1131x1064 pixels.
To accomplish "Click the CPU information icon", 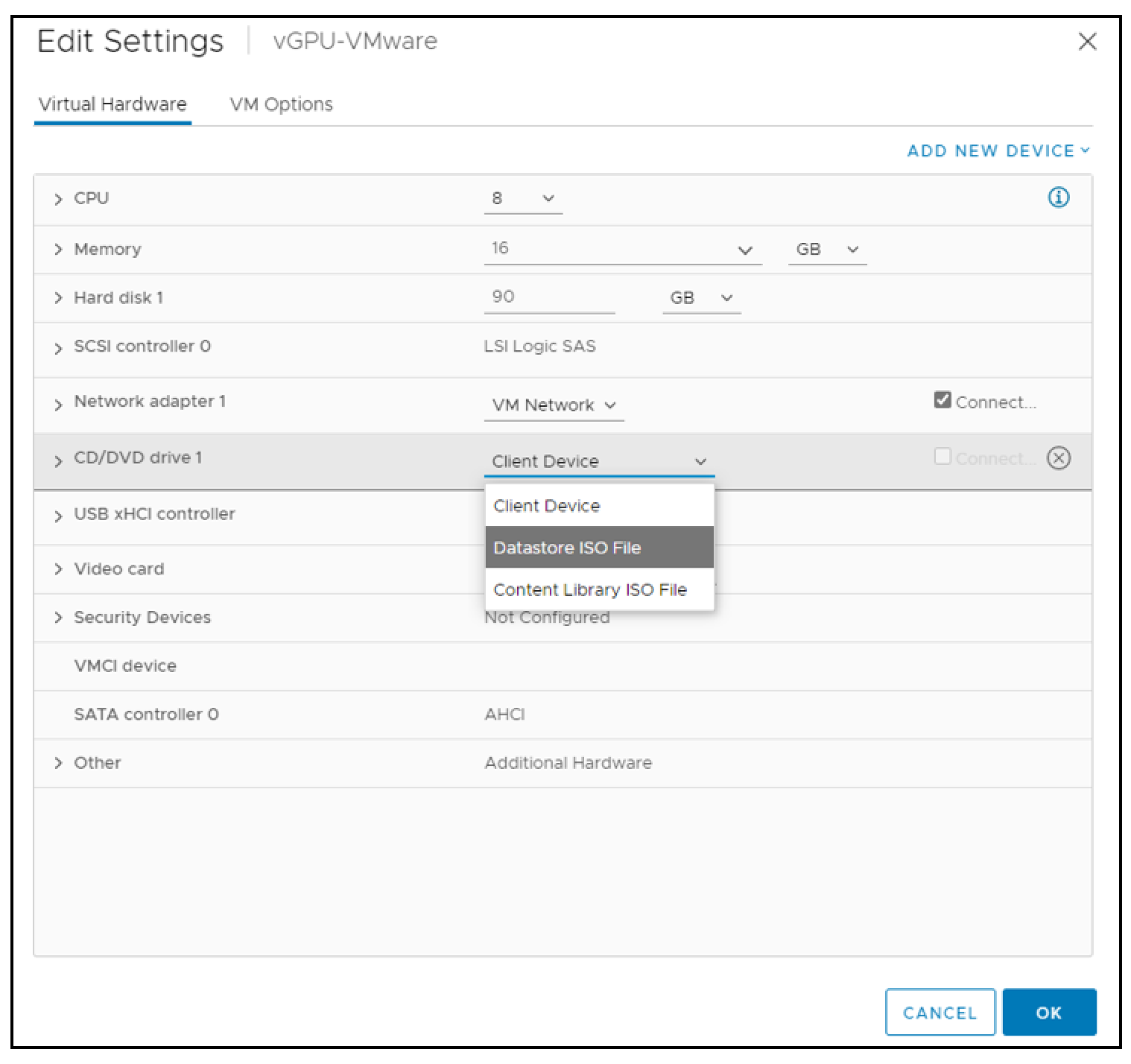I will 1059,197.
